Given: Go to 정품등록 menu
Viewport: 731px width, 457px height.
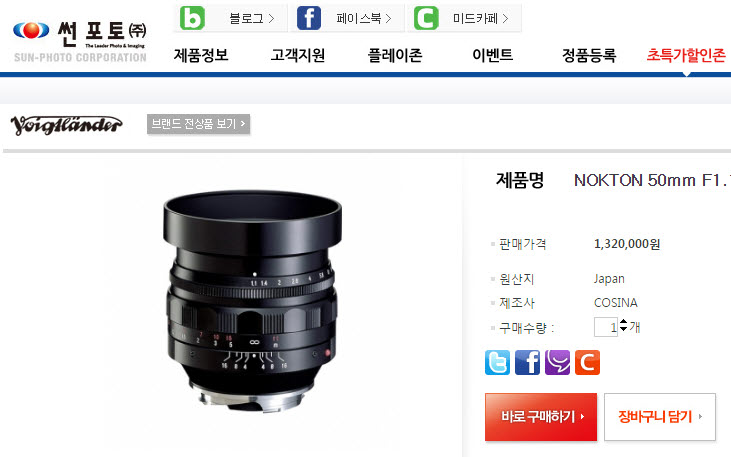Looking at the screenshot, I should coord(589,55).
